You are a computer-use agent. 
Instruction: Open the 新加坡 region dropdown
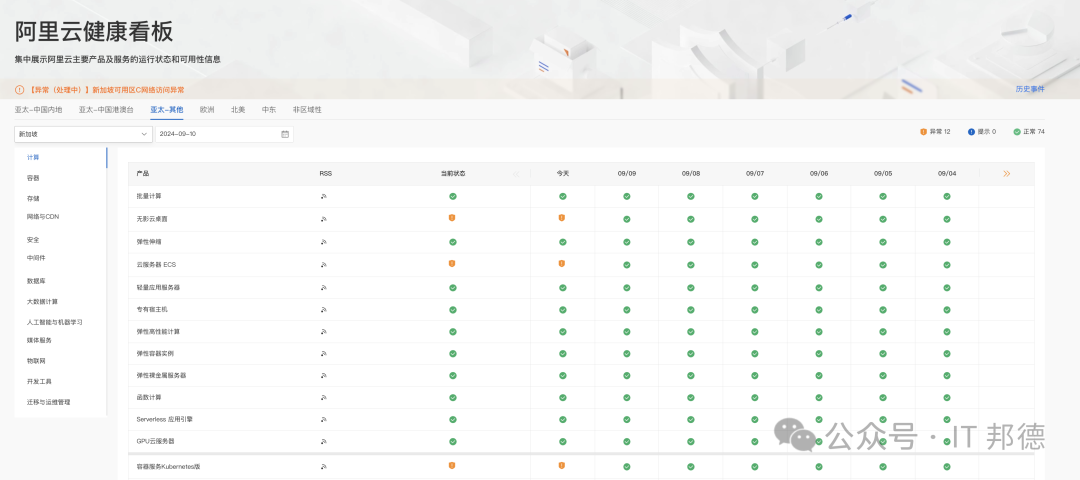(x=83, y=134)
